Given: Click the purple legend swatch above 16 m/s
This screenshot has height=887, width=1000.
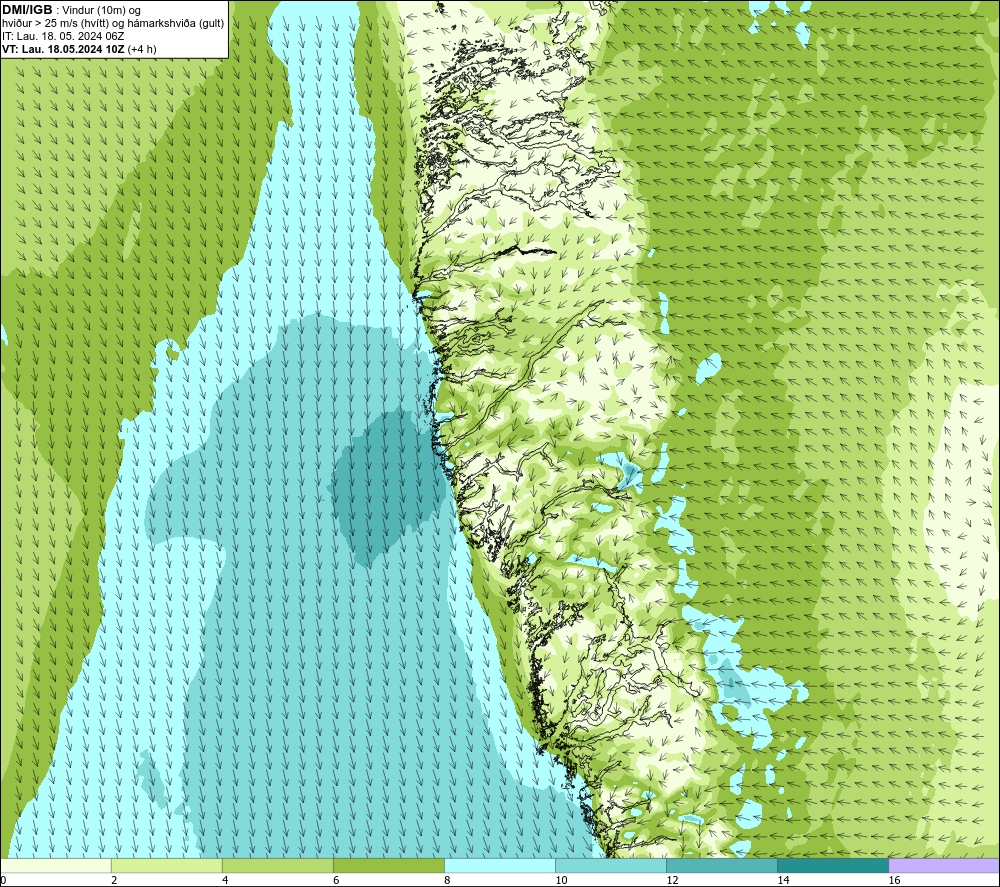Looking at the screenshot, I should point(944,866).
